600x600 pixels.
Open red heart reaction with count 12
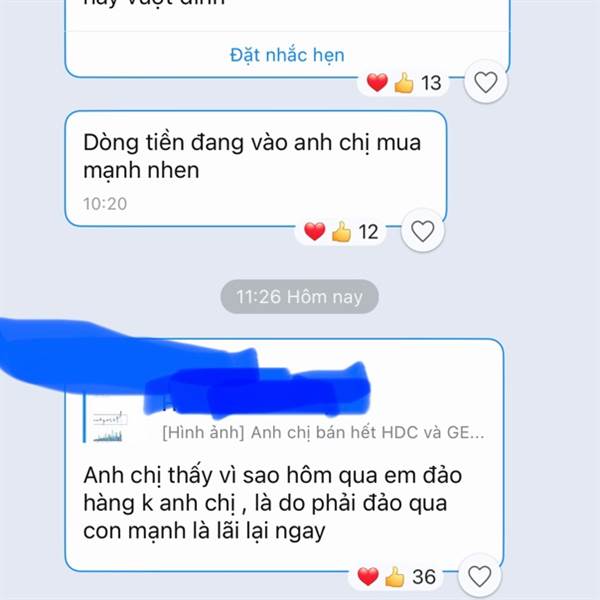[315, 231]
